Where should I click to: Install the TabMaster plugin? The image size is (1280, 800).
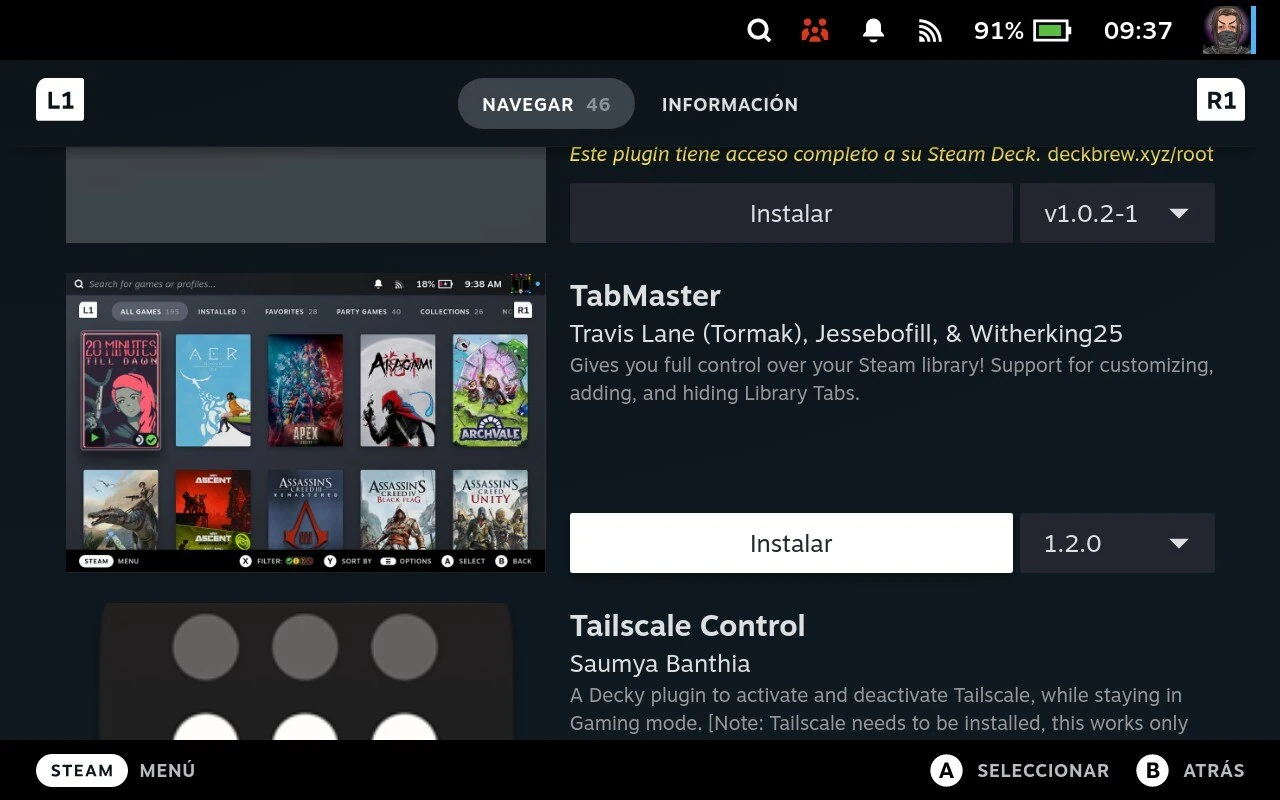click(790, 543)
